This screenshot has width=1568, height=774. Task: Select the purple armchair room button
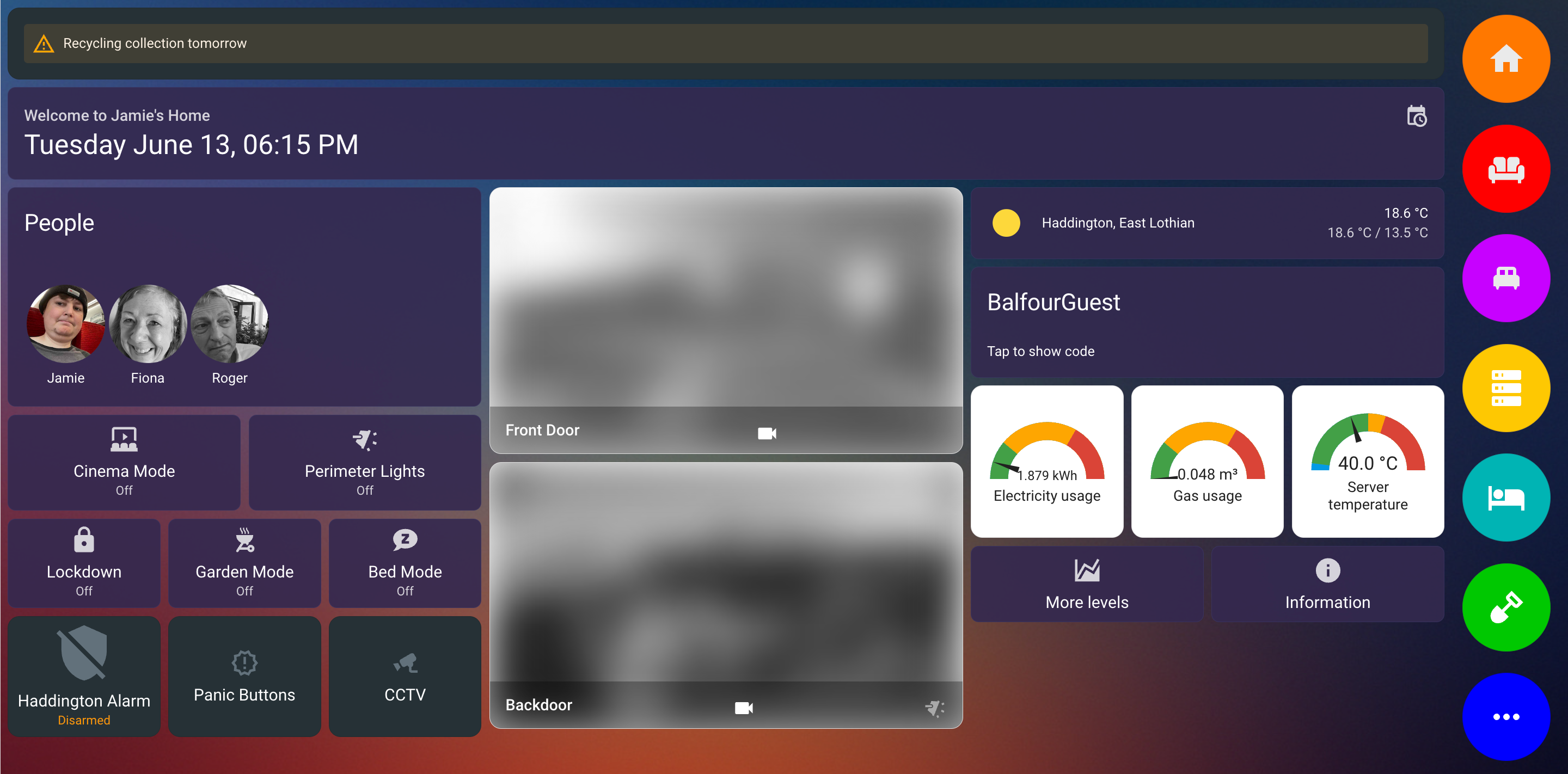[x=1505, y=279]
